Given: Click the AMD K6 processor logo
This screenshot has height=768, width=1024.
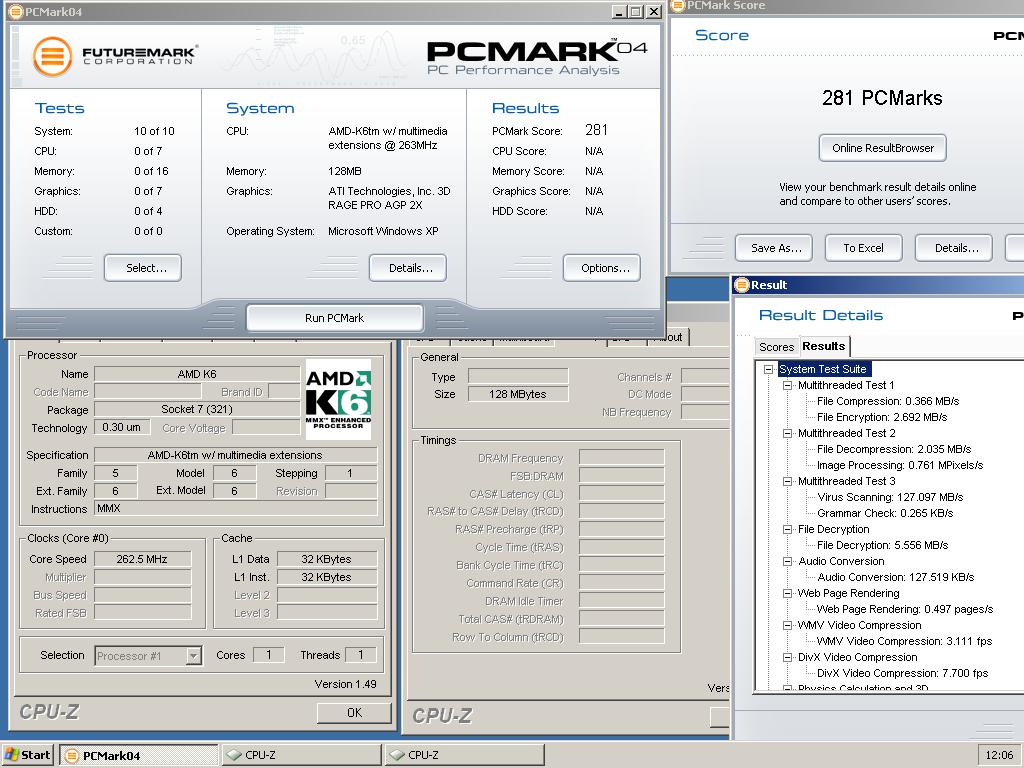Looking at the screenshot, I should pyautogui.click(x=338, y=399).
